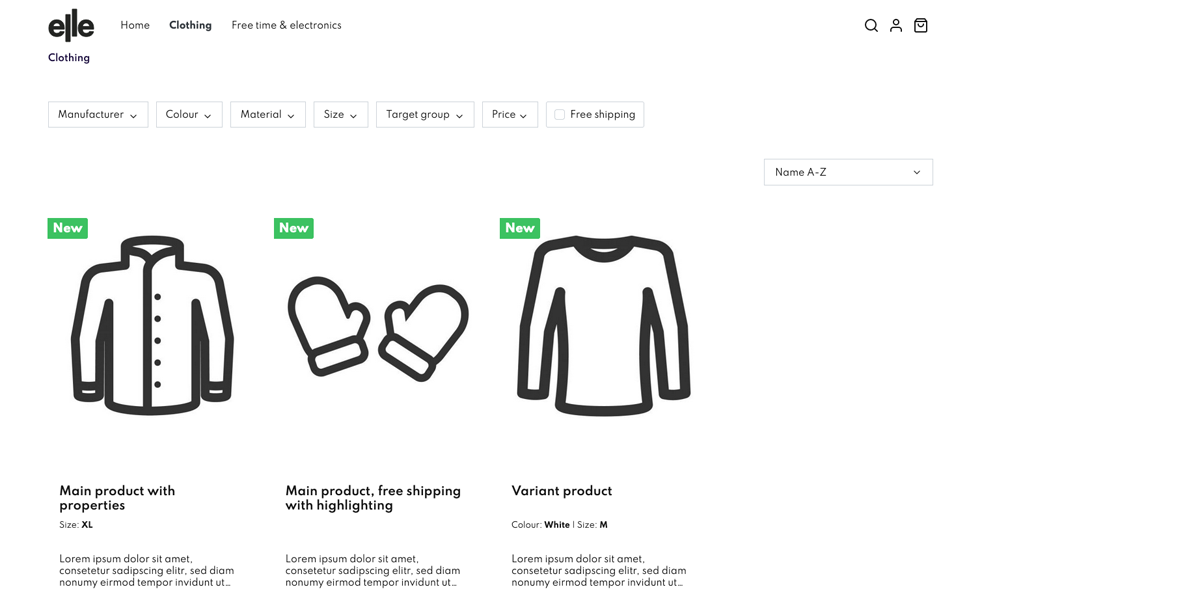The width and height of the screenshot is (1200, 600).
Task: Open the shopping cart icon
Action: pyautogui.click(x=921, y=26)
